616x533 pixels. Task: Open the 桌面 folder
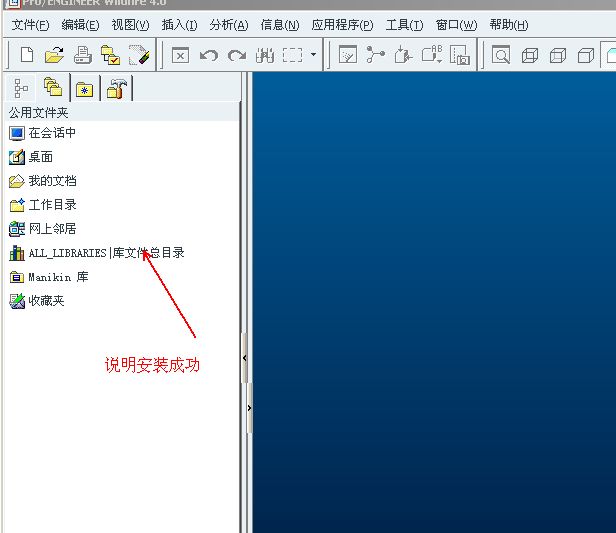coord(40,157)
